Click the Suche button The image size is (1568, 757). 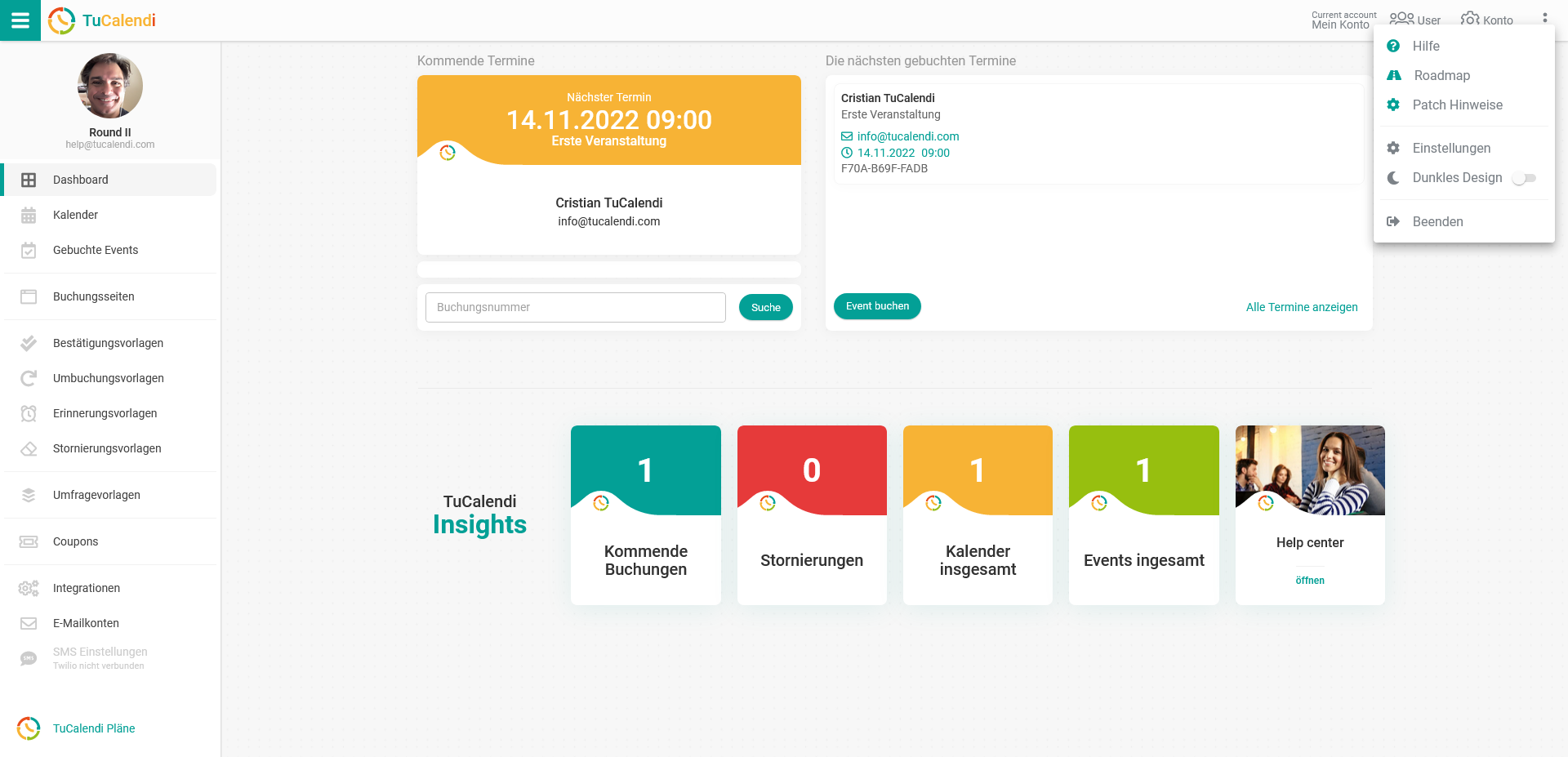tap(765, 307)
